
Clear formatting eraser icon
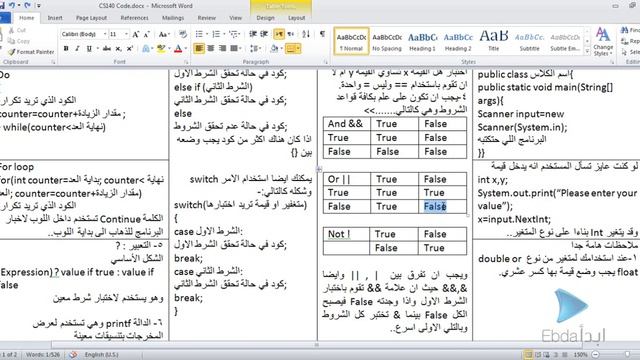[x=183, y=34]
